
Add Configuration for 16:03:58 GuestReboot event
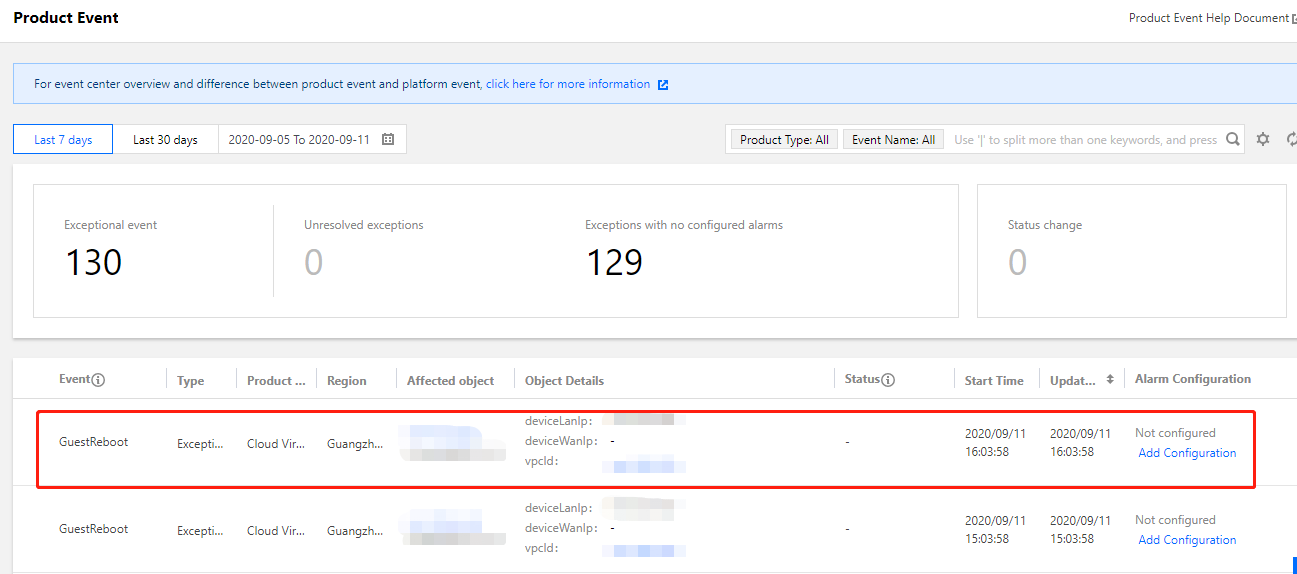click(1187, 453)
